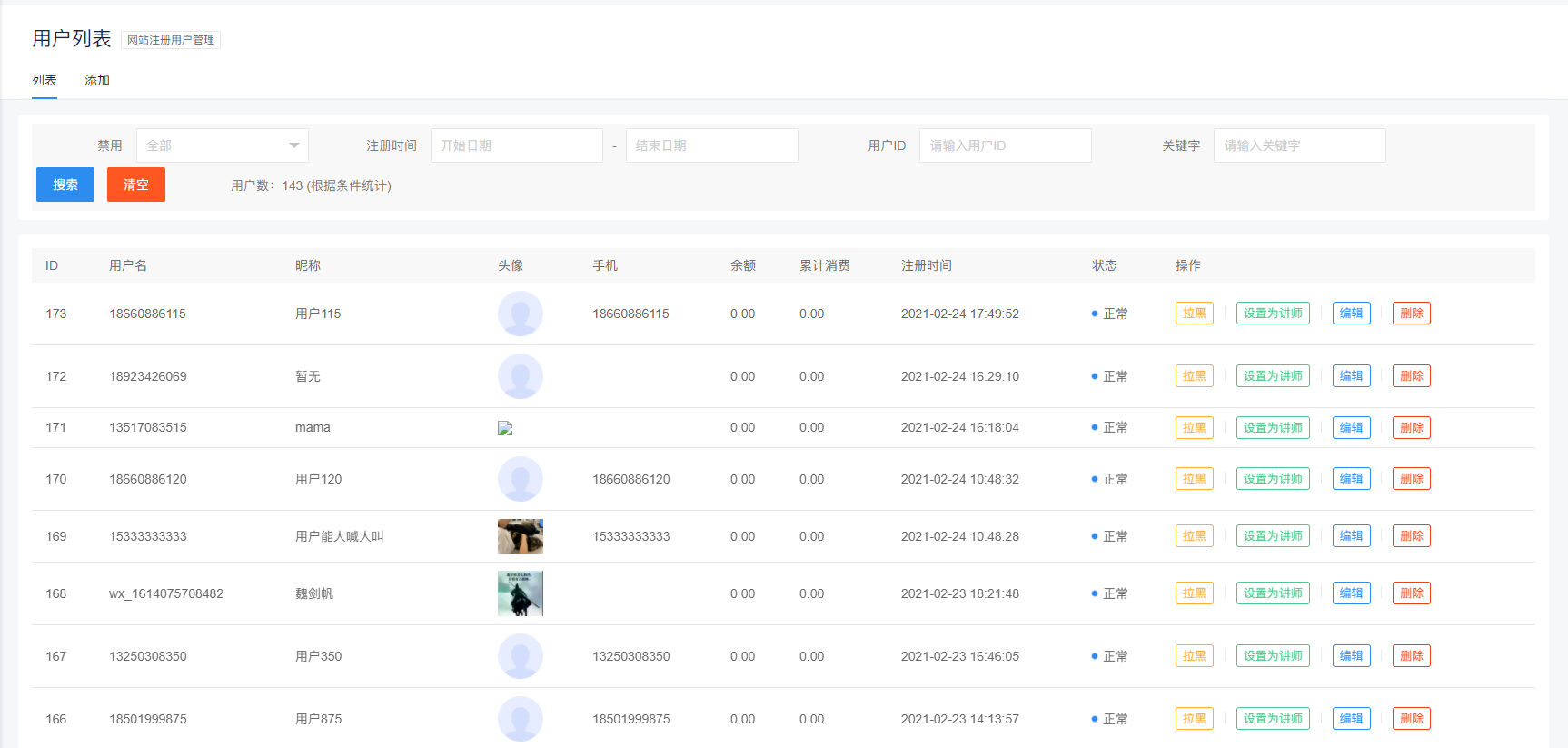
Task: Select registration time 2021-02-24 17:49:52
Action: 960,314
